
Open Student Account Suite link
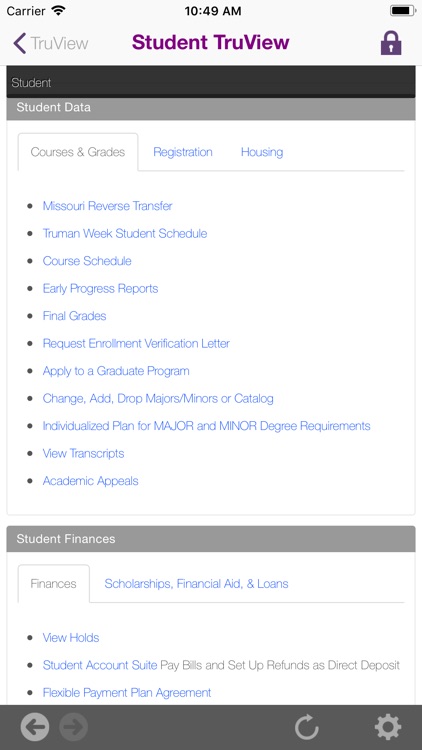point(100,665)
